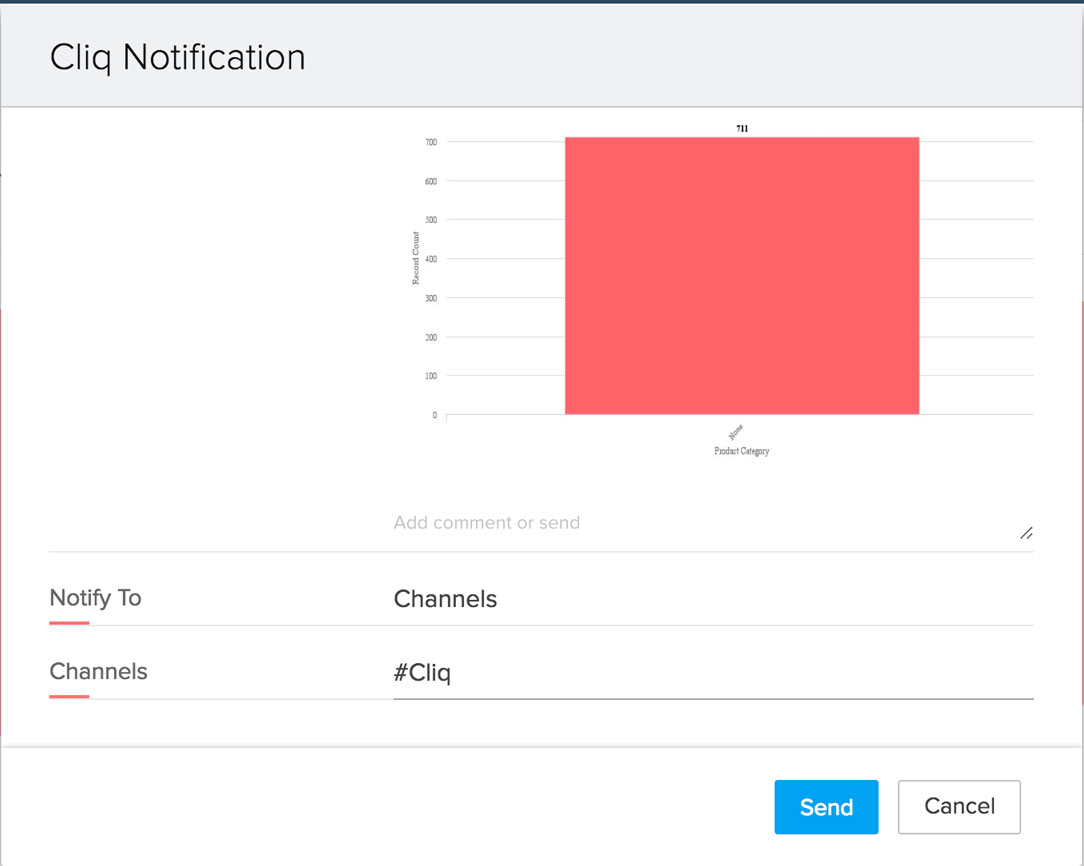Click the 600 y-axis tick label
This screenshot has height=866, width=1084.
pyautogui.click(x=431, y=181)
